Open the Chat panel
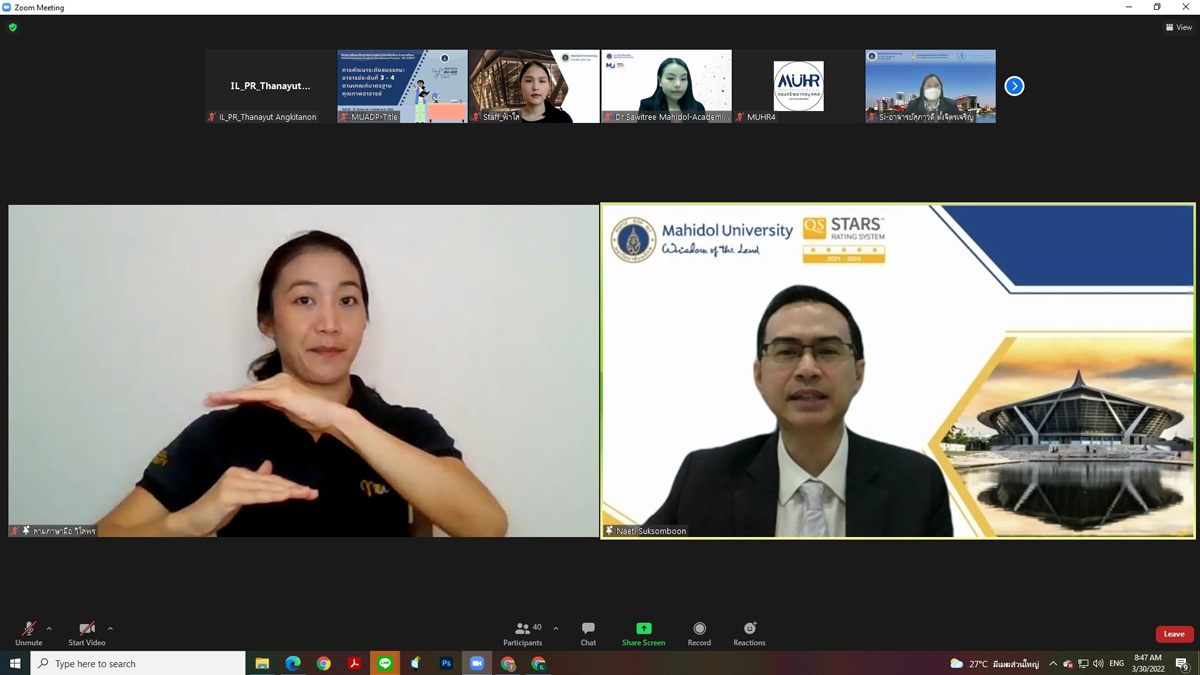This screenshot has width=1200, height=675. click(x=588, y=633)
